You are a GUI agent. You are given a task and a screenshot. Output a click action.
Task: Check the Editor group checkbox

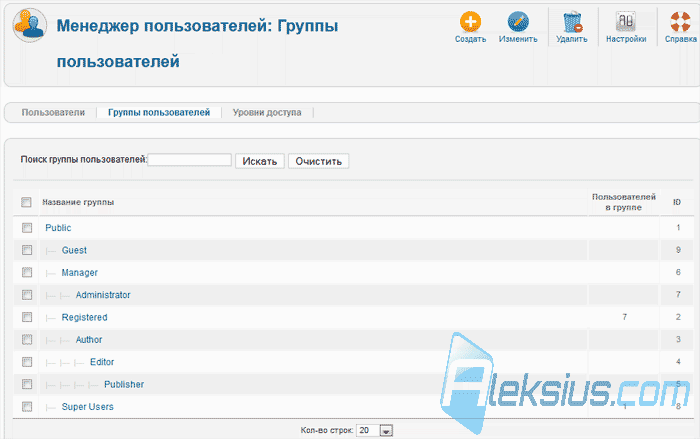[27, 362]
